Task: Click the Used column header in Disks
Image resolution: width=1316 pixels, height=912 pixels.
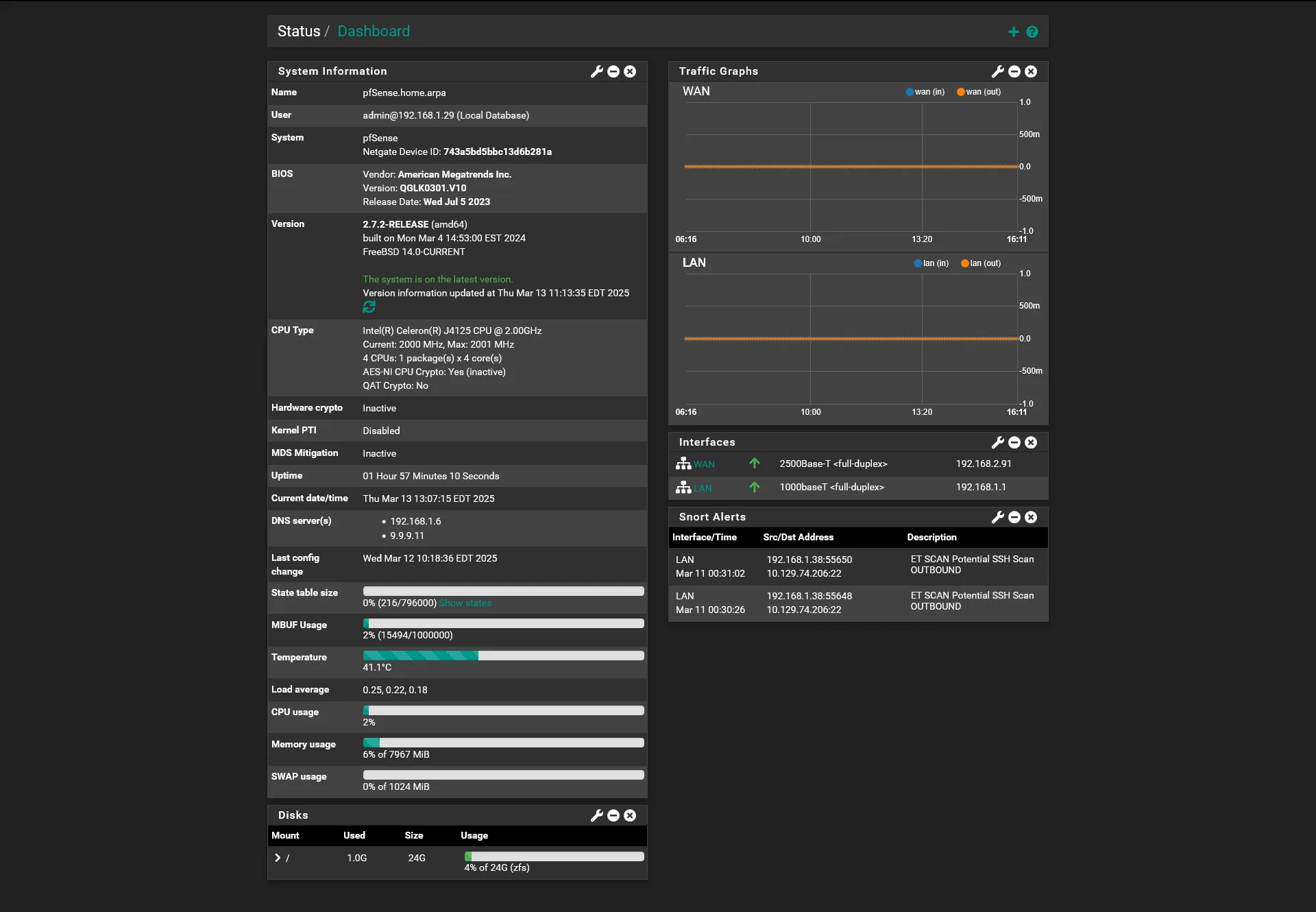Action: [x=354, y=836]
